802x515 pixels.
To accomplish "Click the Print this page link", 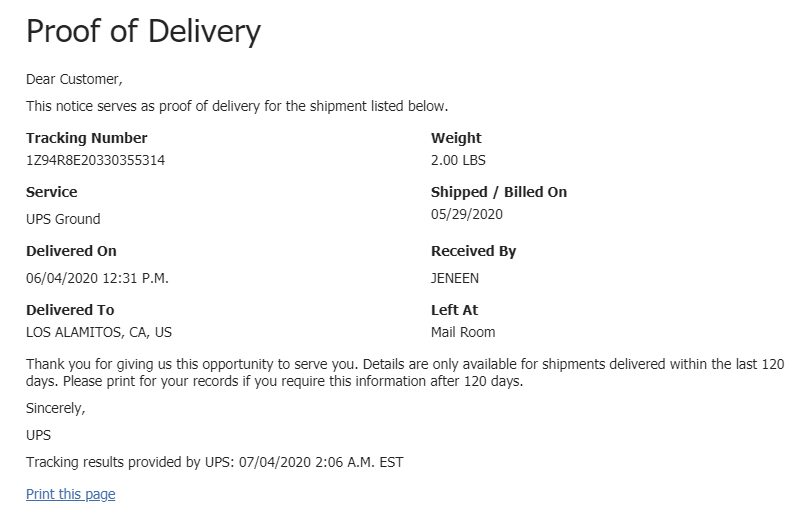I will 70,494.
